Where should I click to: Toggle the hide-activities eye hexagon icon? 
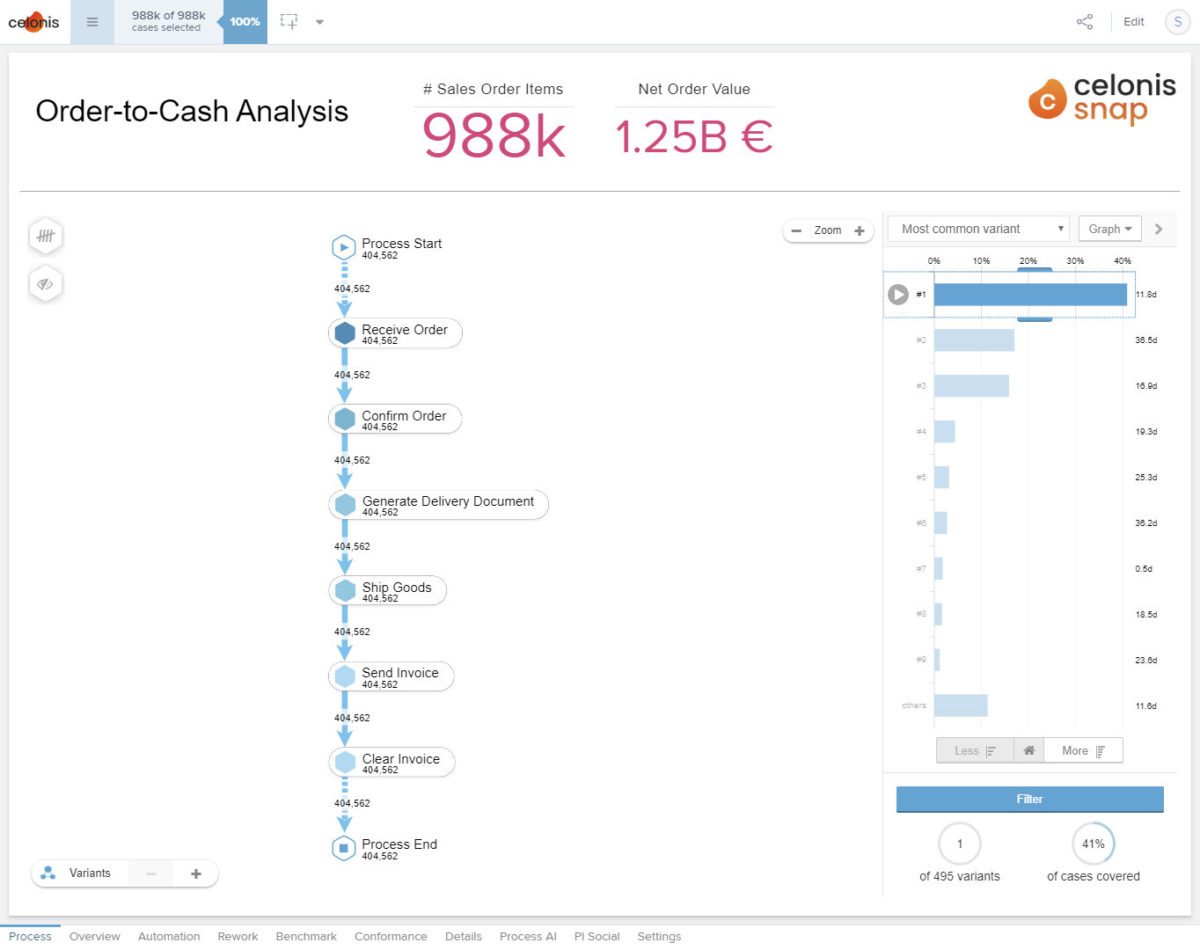[45, 284]
